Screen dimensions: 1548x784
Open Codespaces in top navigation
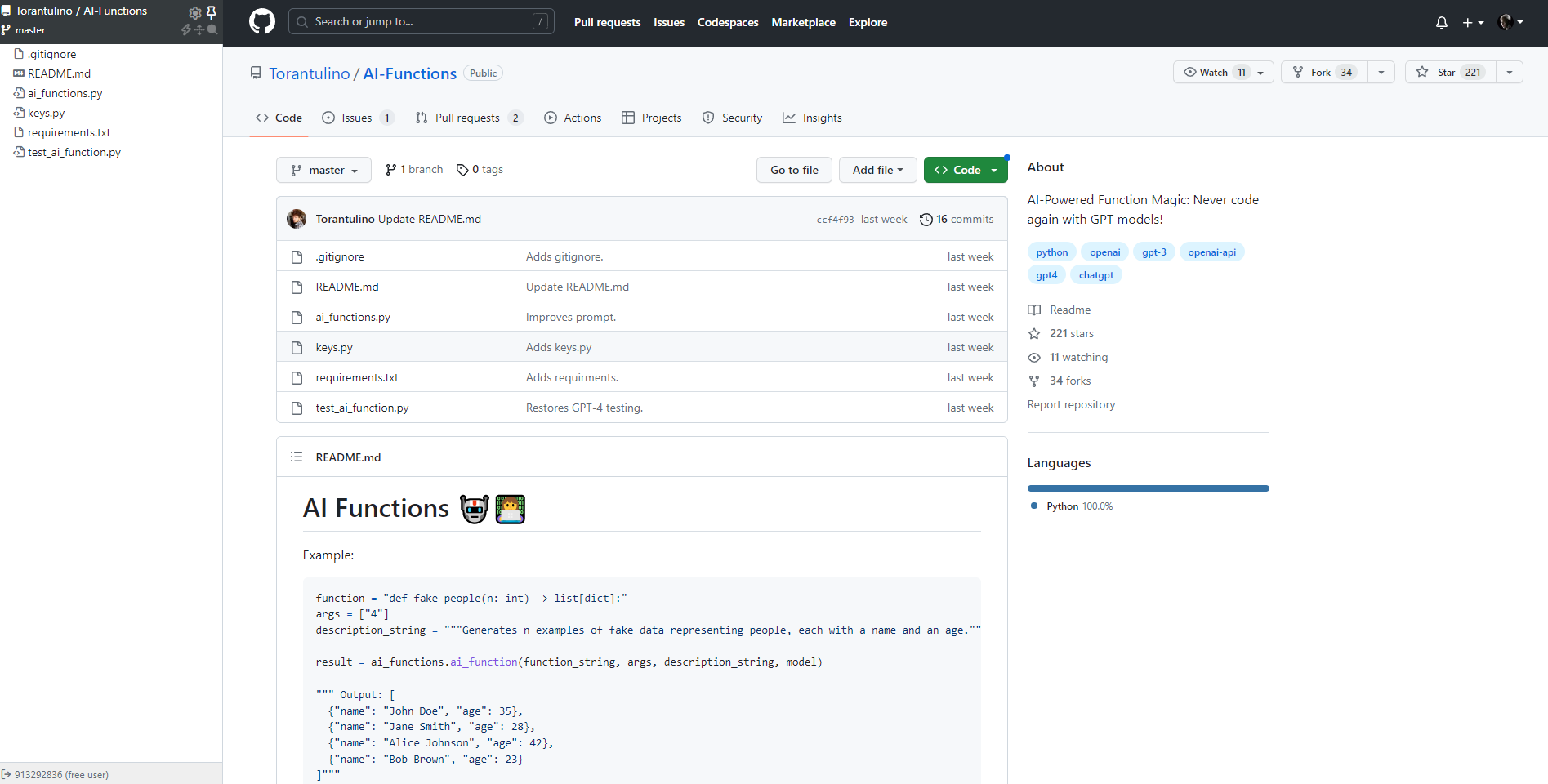[728, 22]
